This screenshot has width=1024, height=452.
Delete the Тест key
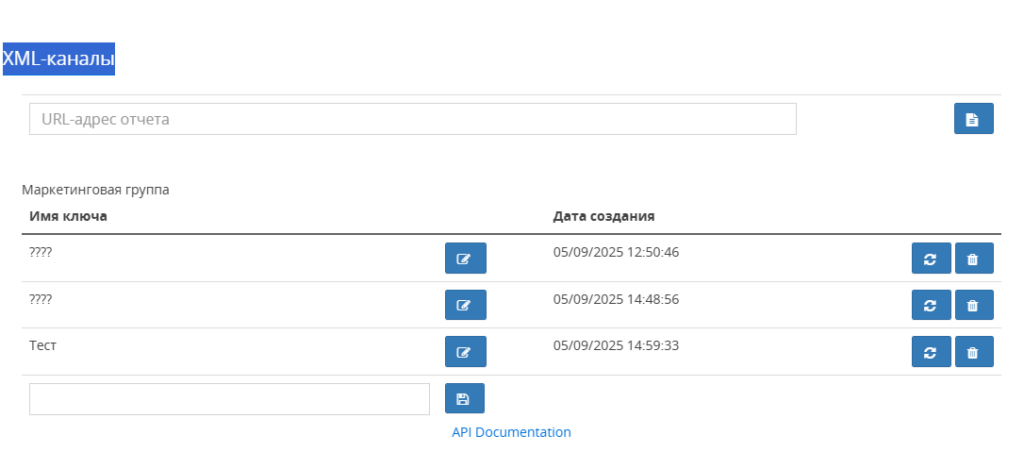point(974,351)
